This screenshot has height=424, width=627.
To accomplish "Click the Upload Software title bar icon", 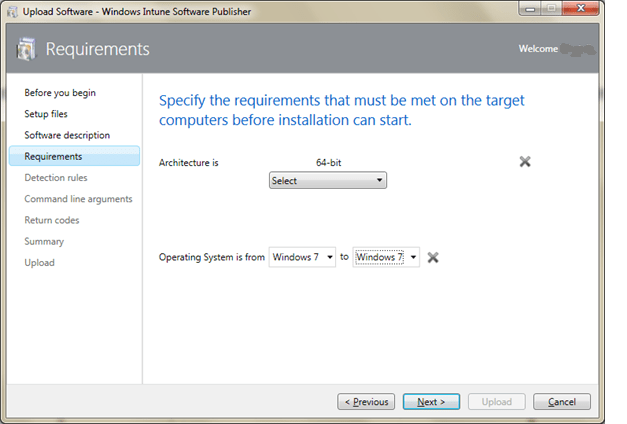I will point(11,11).
